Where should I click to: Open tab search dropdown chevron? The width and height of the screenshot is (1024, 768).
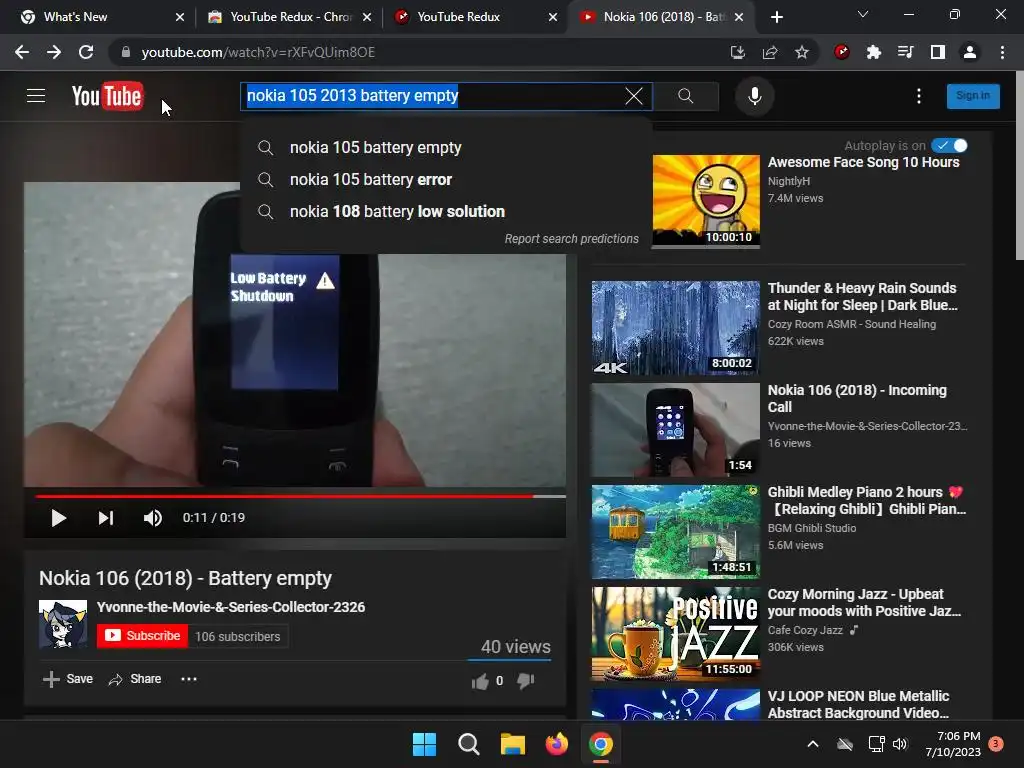click(x=863, y=14)
